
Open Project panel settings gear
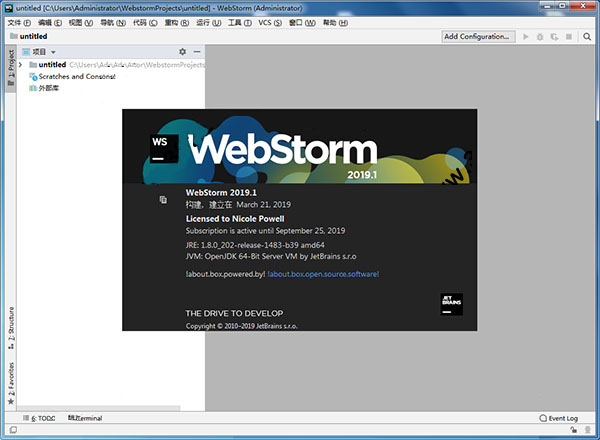(183, 52)
